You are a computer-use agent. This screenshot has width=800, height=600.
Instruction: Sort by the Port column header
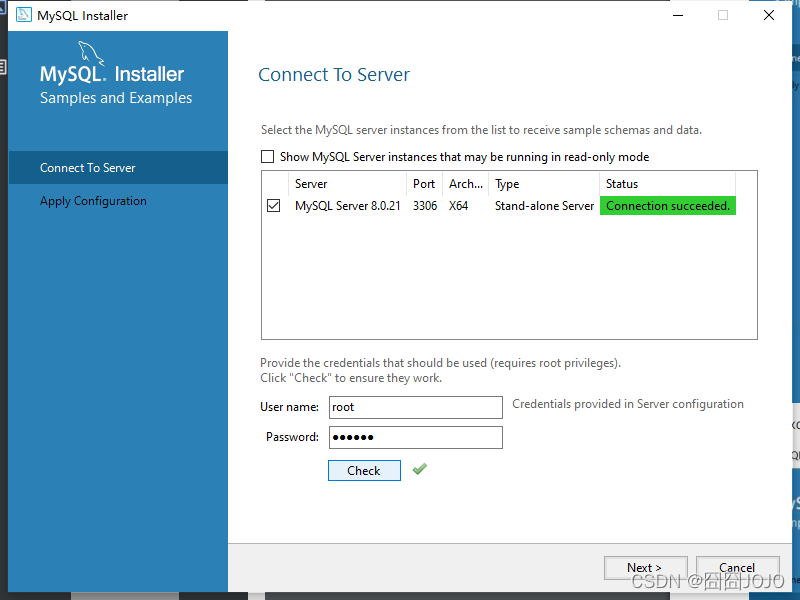coord(424,184)
